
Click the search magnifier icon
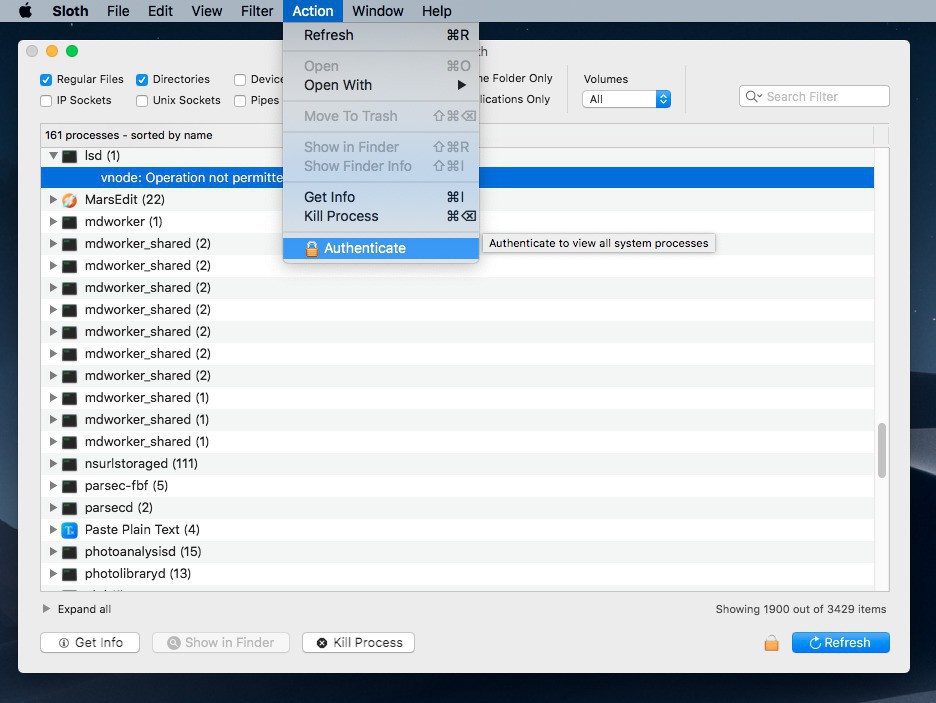pyautogui.click(x=752, y=97)
